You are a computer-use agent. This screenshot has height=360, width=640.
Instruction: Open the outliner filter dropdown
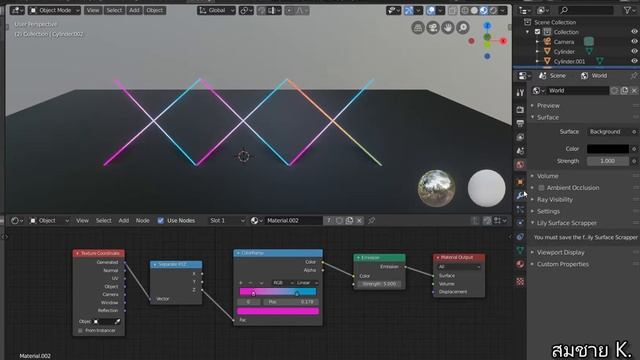coord(629,10)
